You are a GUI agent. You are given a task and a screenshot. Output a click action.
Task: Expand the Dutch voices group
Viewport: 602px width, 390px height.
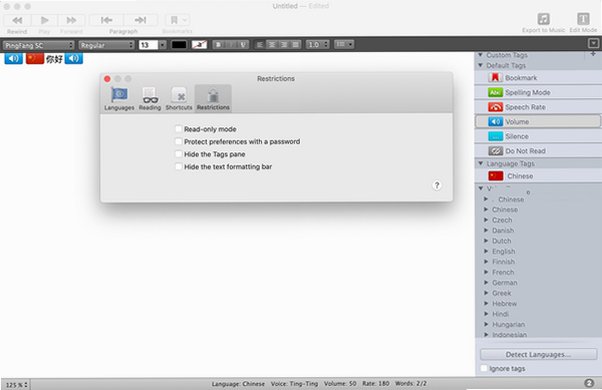(486, 241)
